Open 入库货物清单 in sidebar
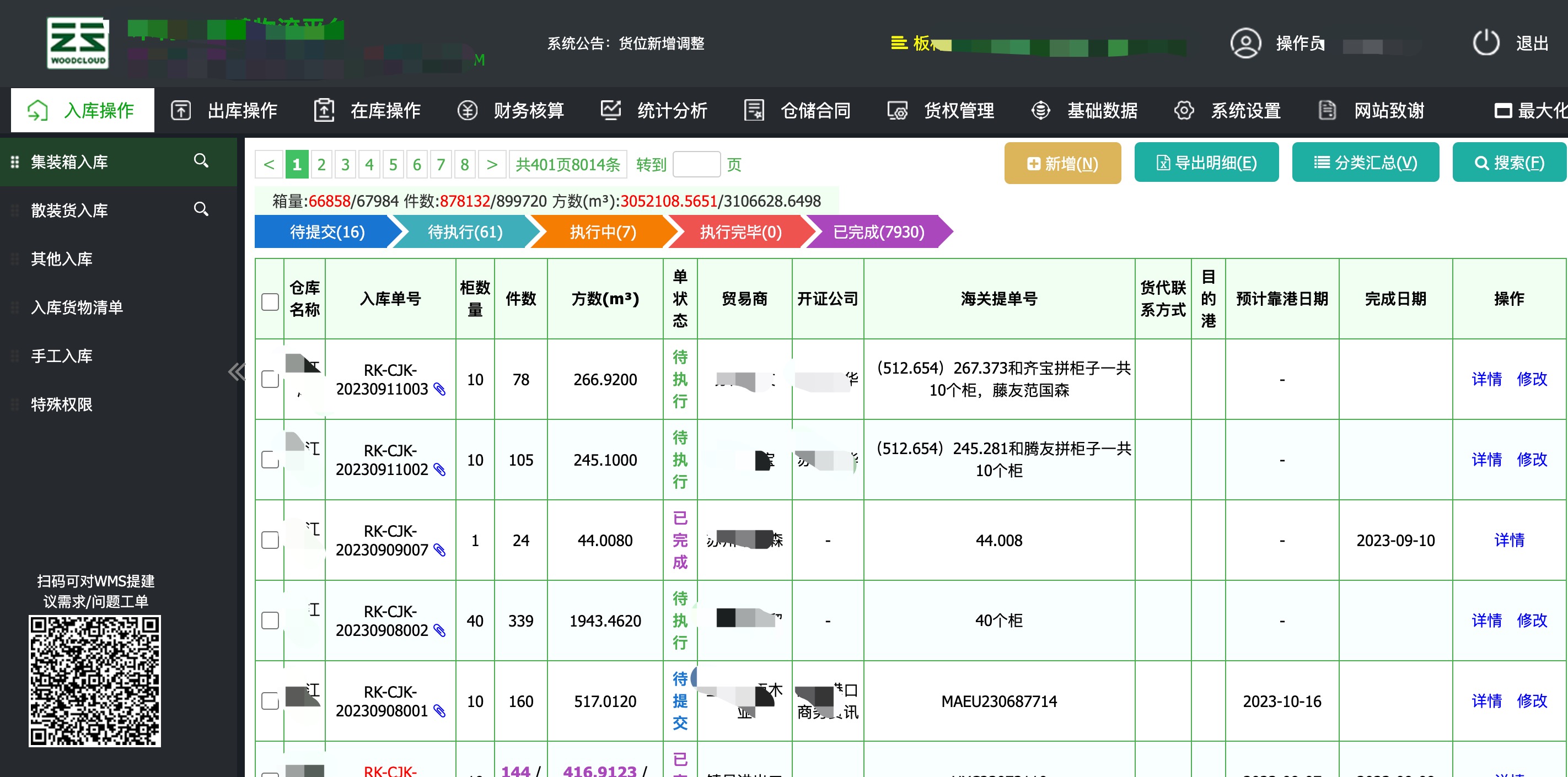 click(77, 308)
